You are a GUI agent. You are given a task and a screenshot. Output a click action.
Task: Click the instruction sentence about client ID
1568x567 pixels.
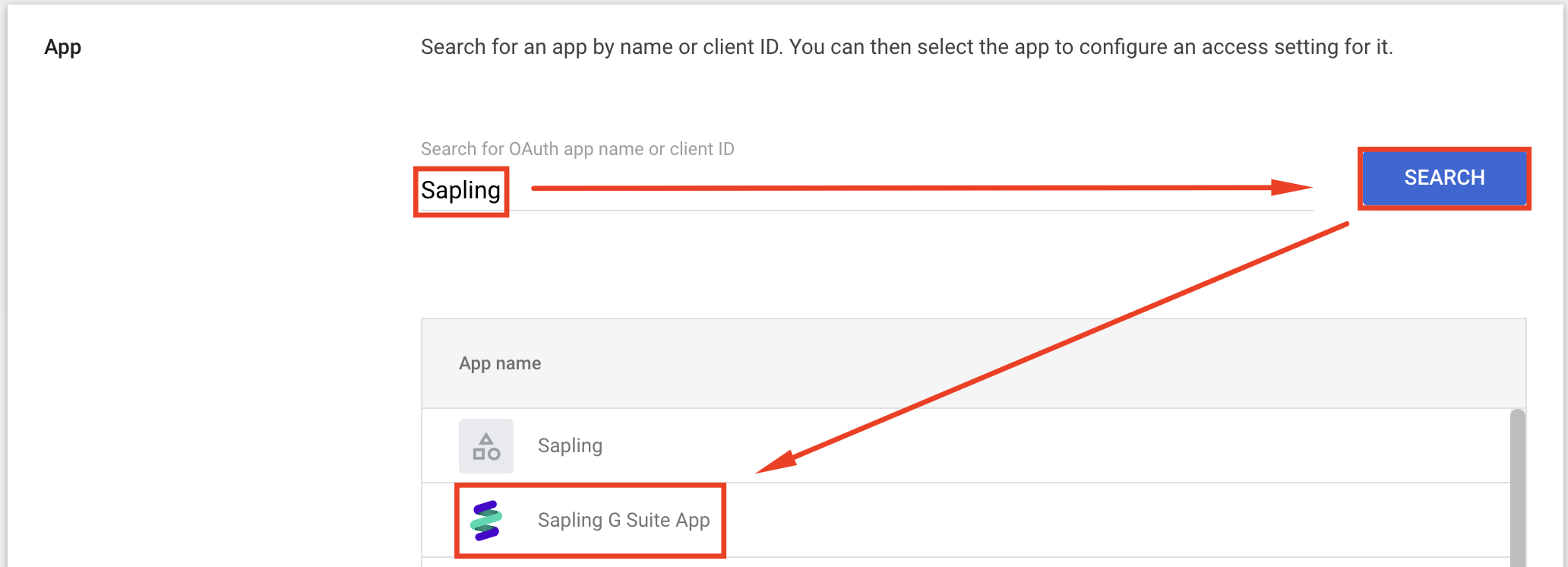[906, 47]
